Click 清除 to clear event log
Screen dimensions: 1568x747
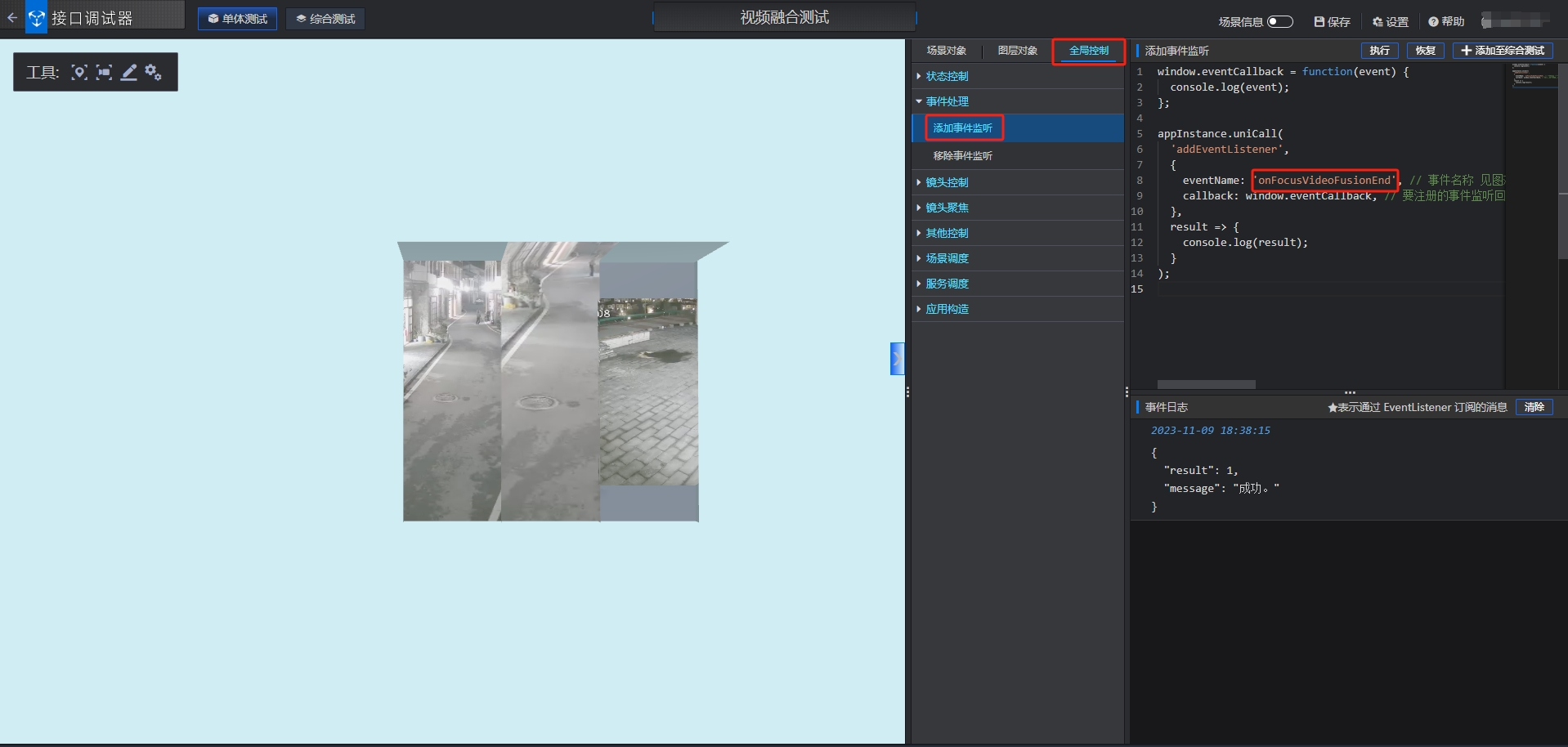tap(1534, 407)
